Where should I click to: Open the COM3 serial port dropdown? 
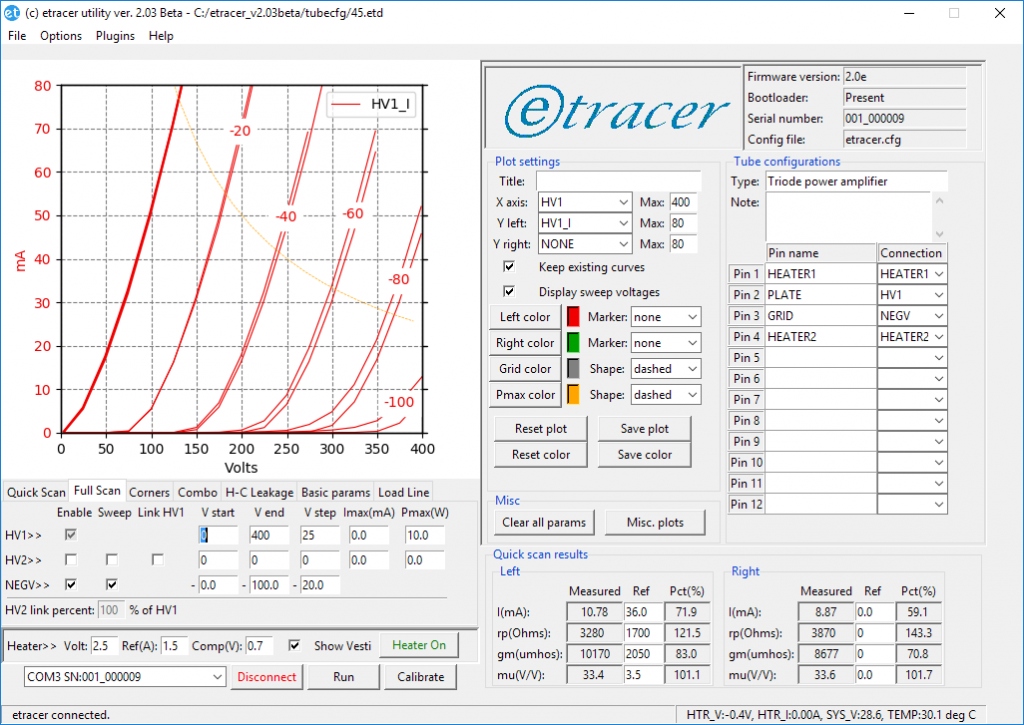click(125, 677)
